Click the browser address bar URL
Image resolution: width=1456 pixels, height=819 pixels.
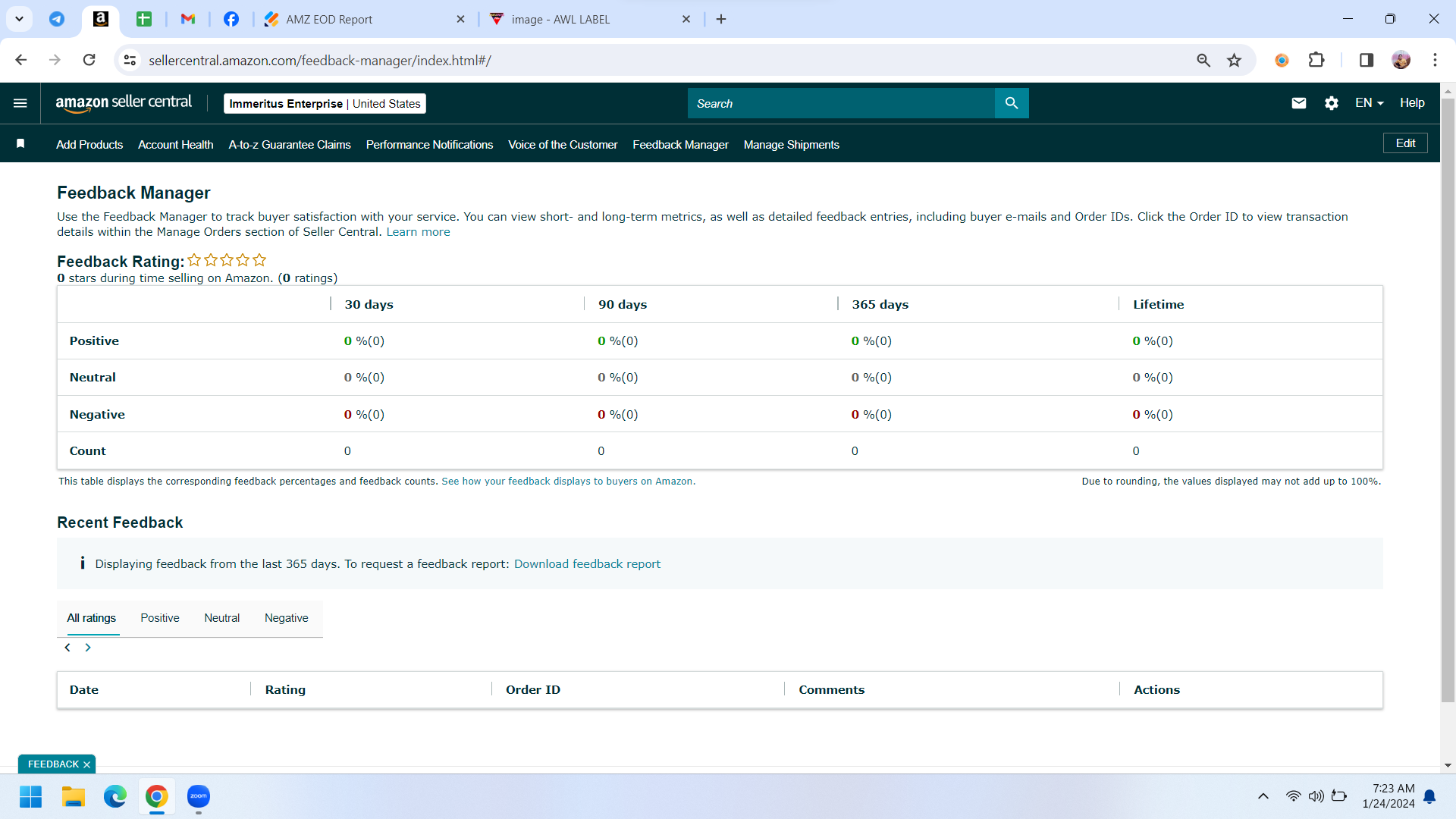point(319,61)
